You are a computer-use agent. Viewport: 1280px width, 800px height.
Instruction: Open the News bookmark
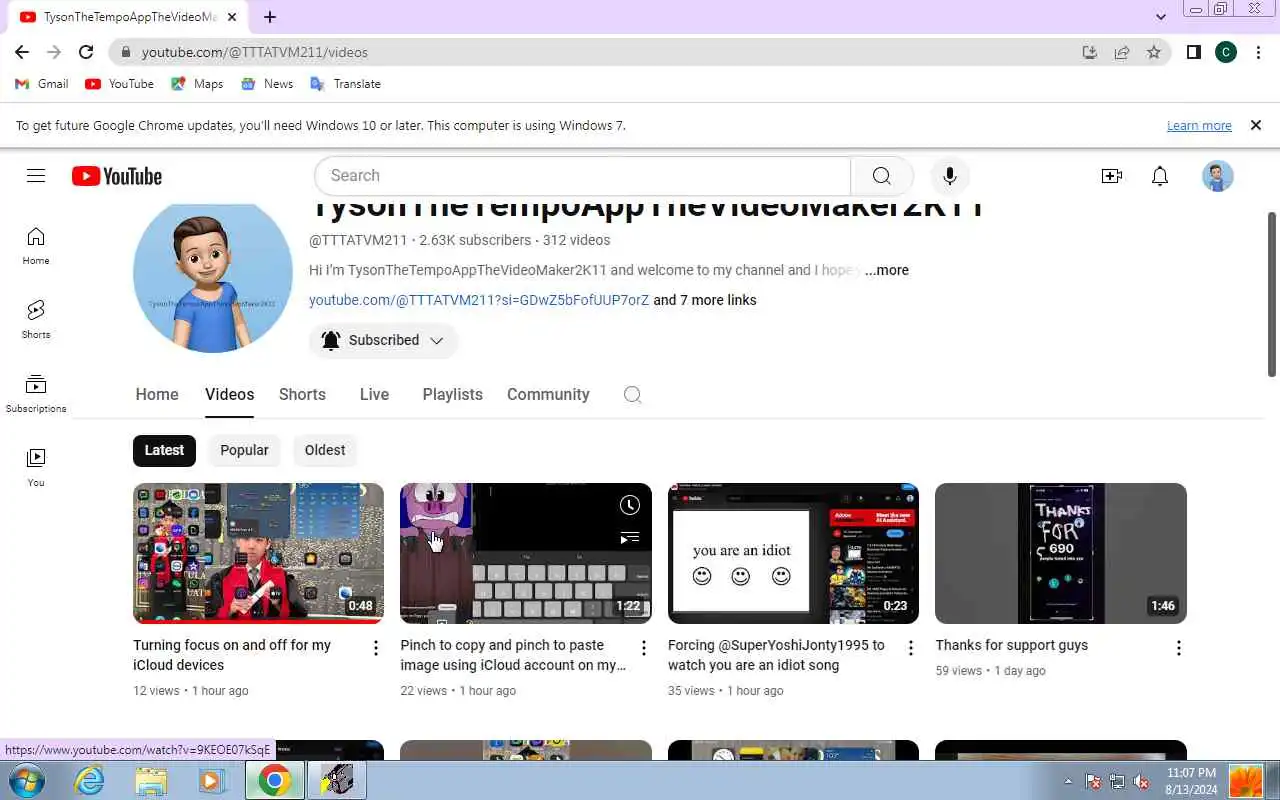[x=267, y=84]
